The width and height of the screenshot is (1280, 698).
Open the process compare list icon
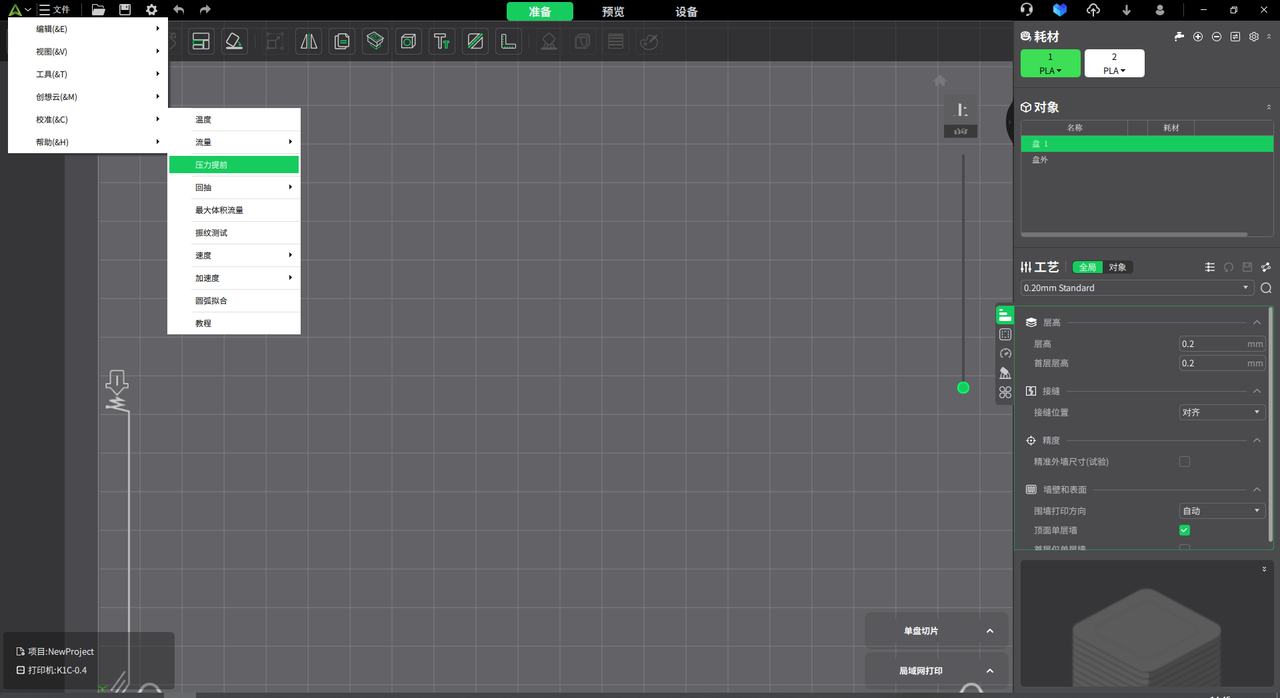point(1210,267)
